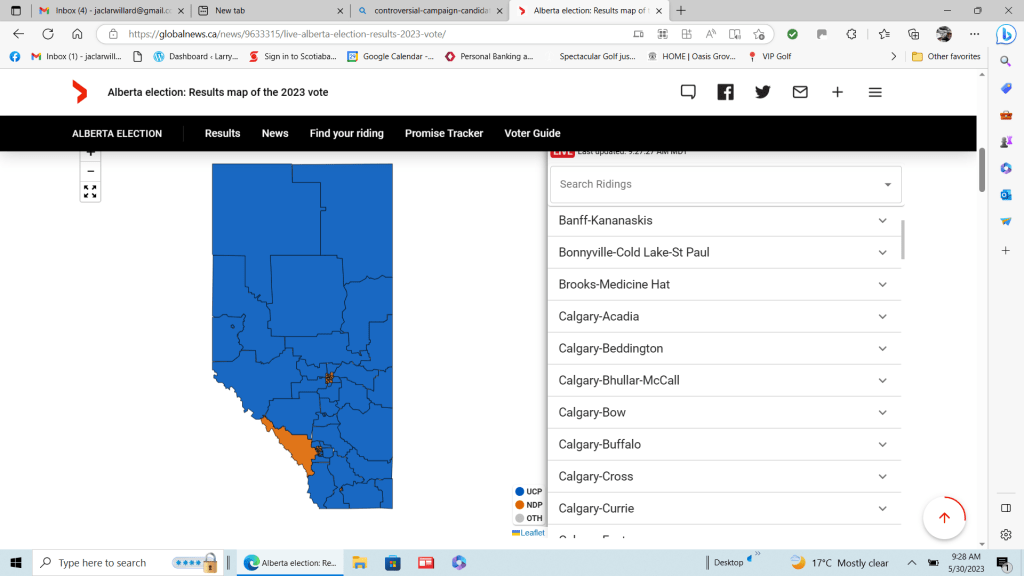
Task: Open the Find your riding link
Action: [x=346, y=133]
